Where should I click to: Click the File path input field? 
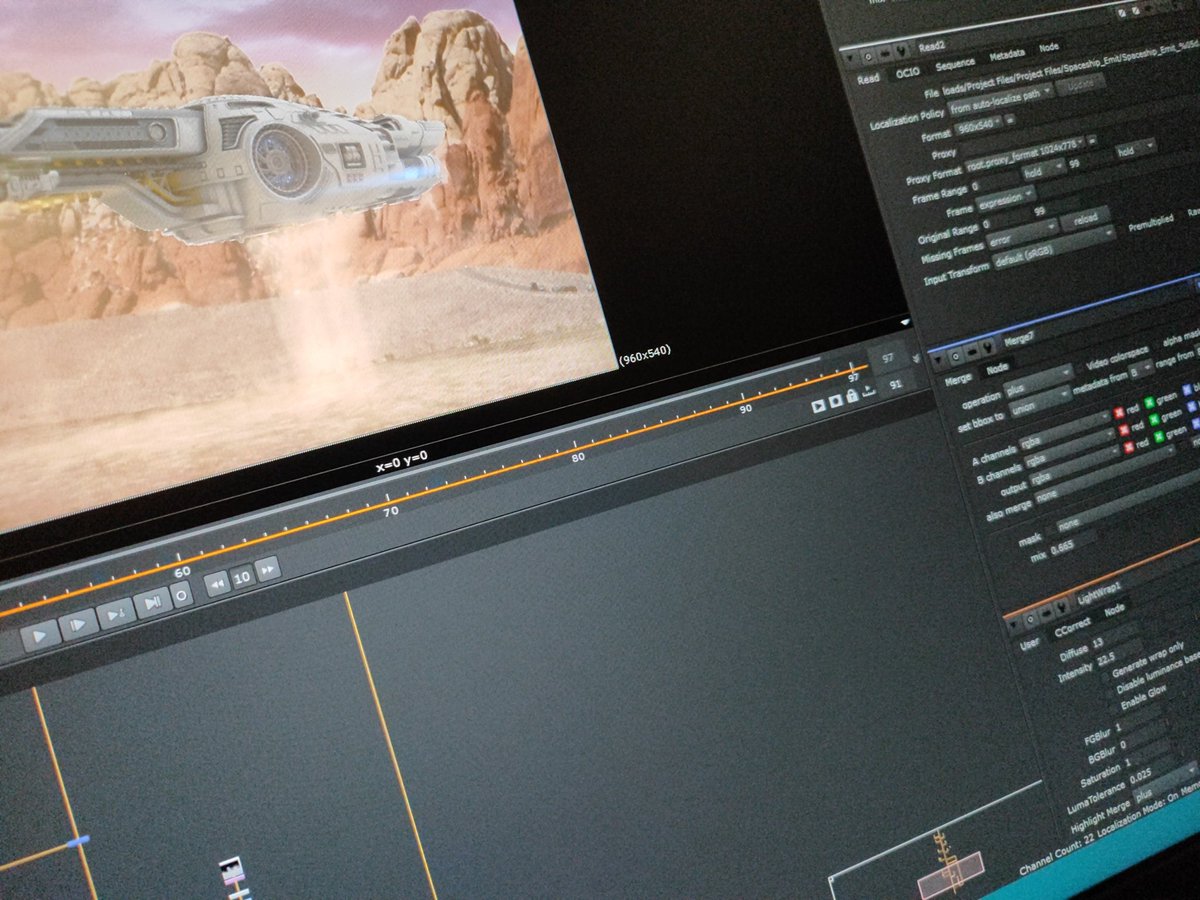[x=1070, y=67]
